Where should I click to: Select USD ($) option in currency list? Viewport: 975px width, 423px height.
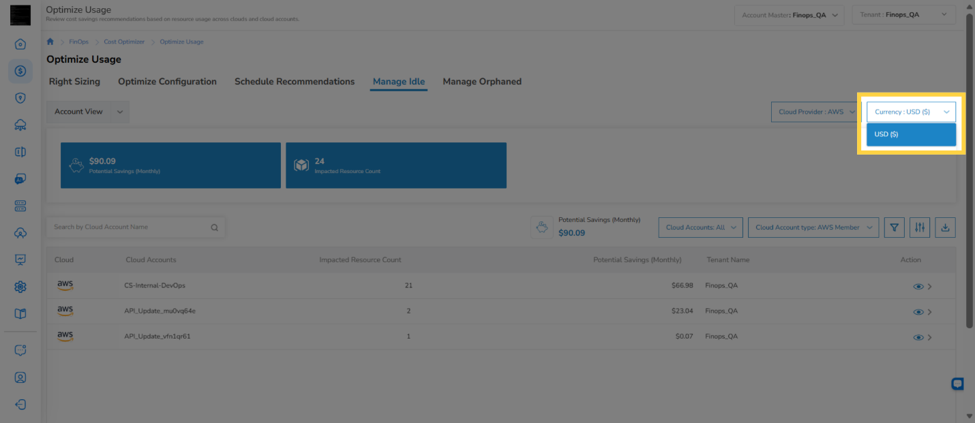(911, 134)
